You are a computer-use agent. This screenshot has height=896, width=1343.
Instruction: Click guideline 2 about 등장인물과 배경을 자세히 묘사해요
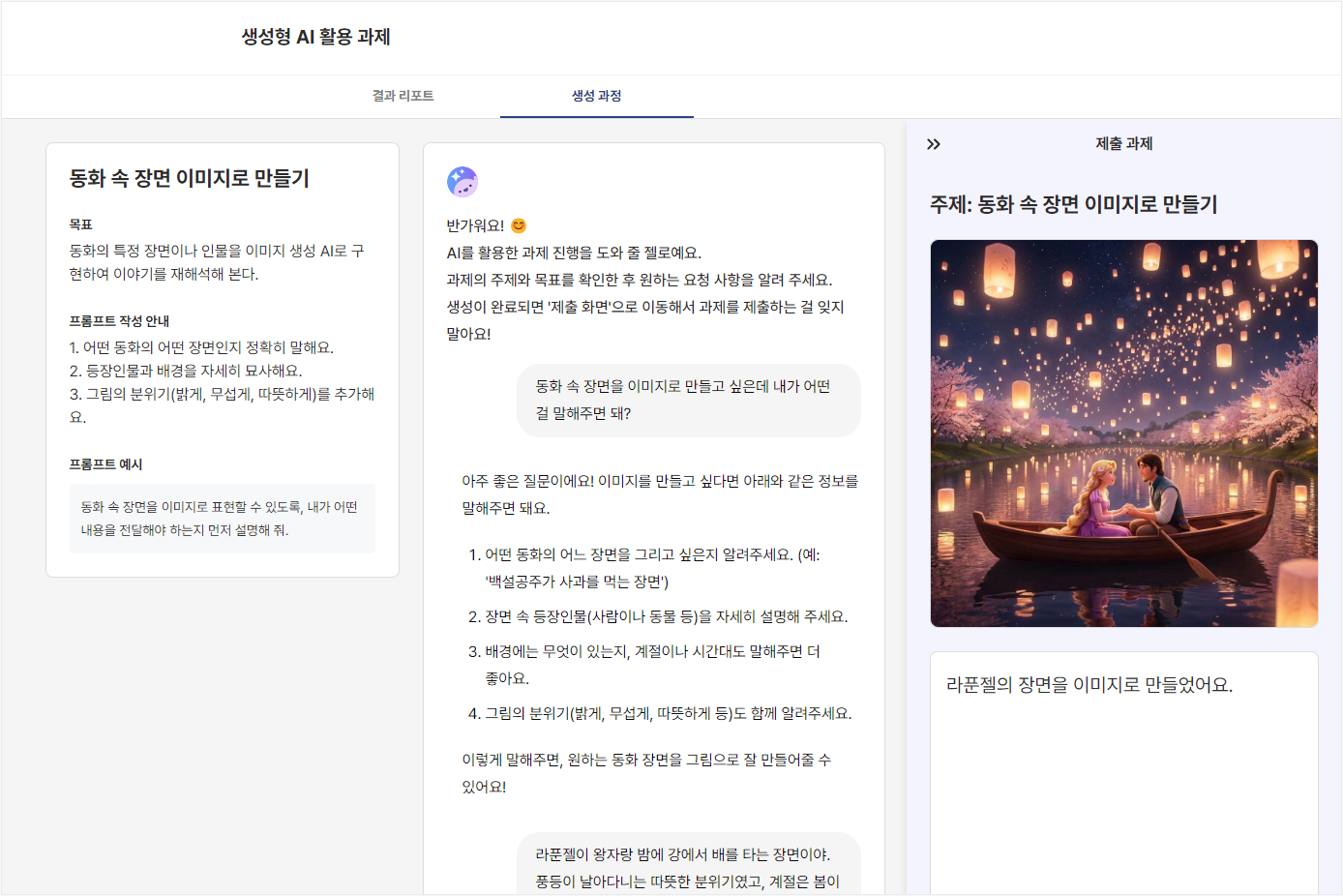click(x=186, y=371)
